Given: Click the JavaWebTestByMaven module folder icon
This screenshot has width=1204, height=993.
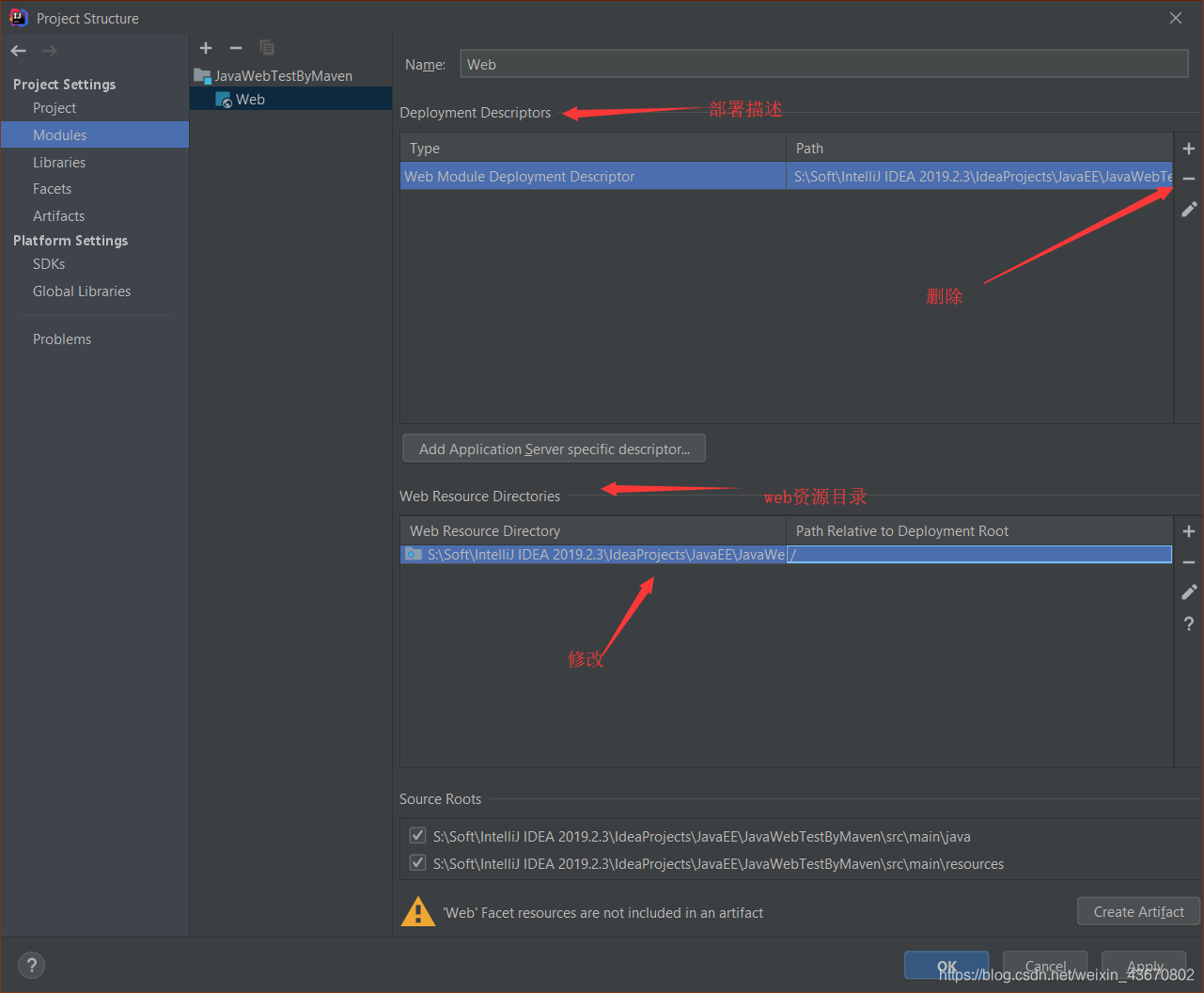Looking at the screenshot, I should pos(202,76).
